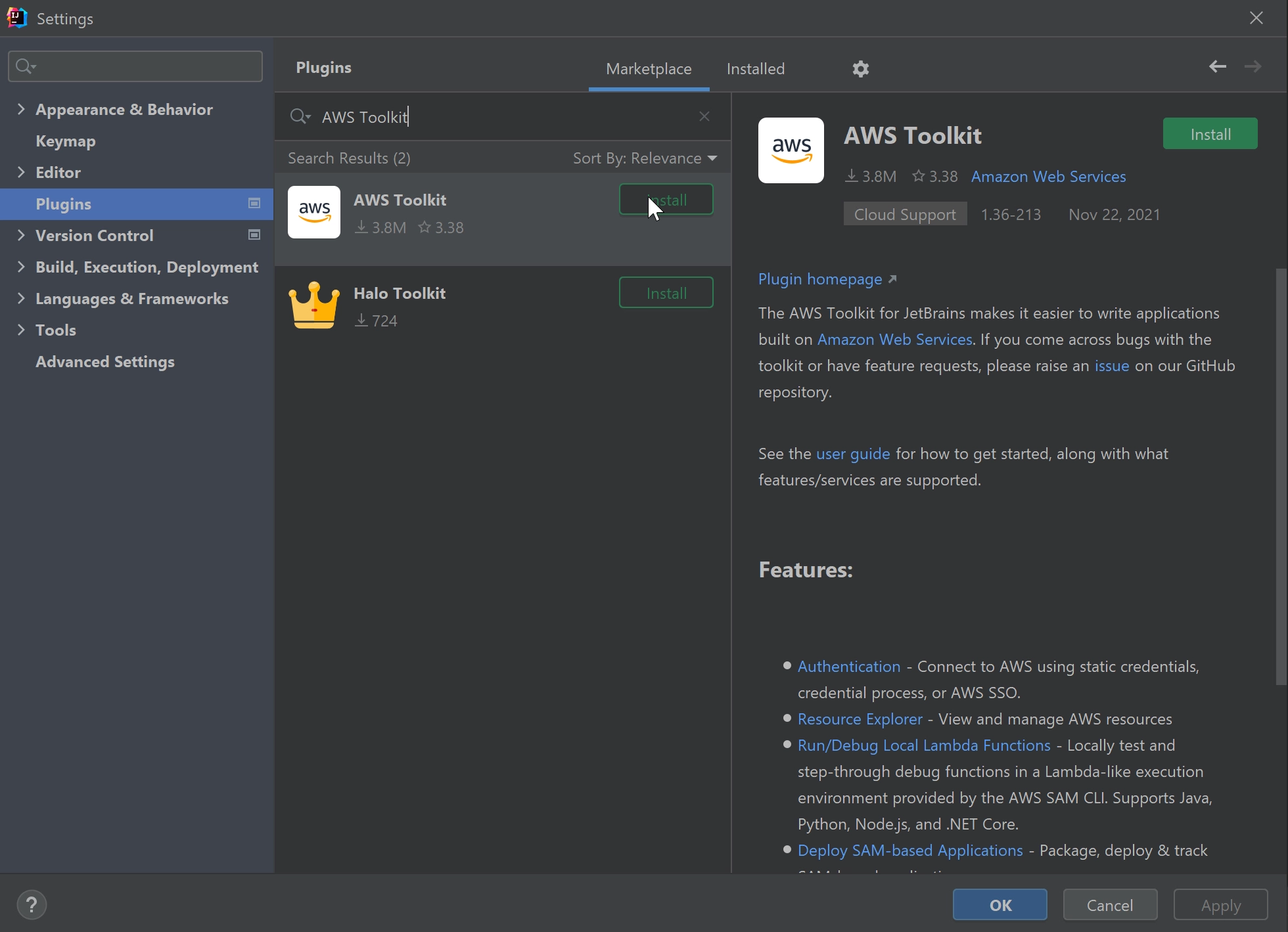Click the plugin settings gear icon
This screenshot has width=1288, height=932.
click(860, 68)
